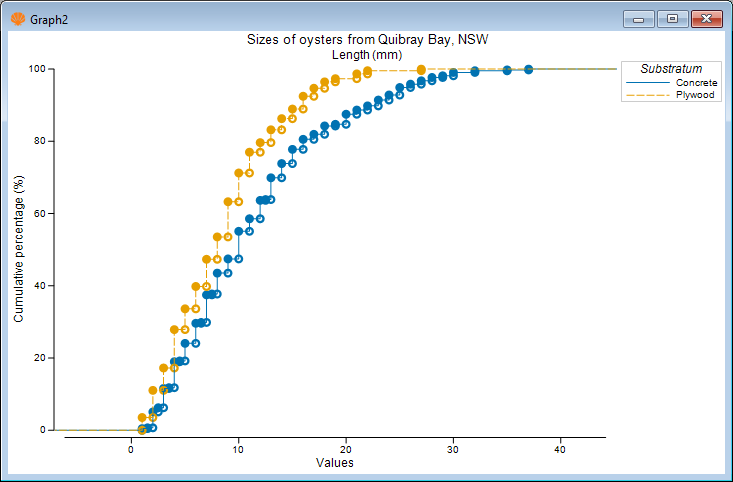The image size is (733, 482).
Task: Close the Graph2 window
Action: tap(706, 18)
